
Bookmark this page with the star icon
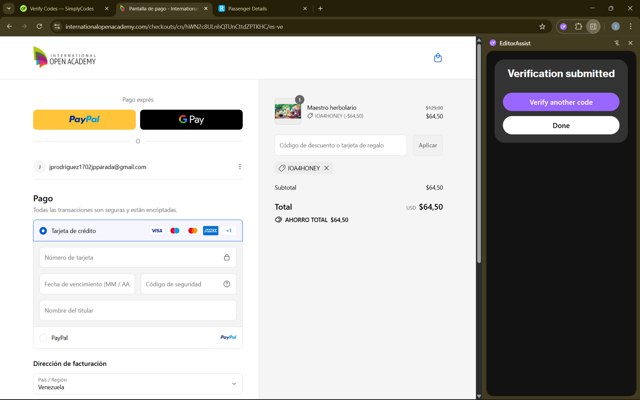[542, 27]
